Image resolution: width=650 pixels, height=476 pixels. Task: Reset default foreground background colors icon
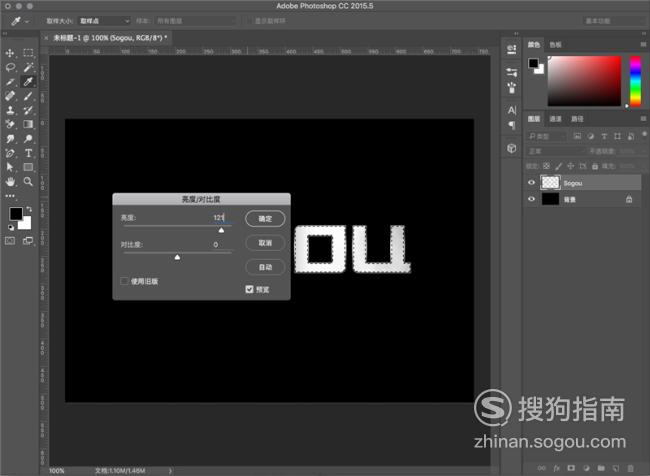11,227
